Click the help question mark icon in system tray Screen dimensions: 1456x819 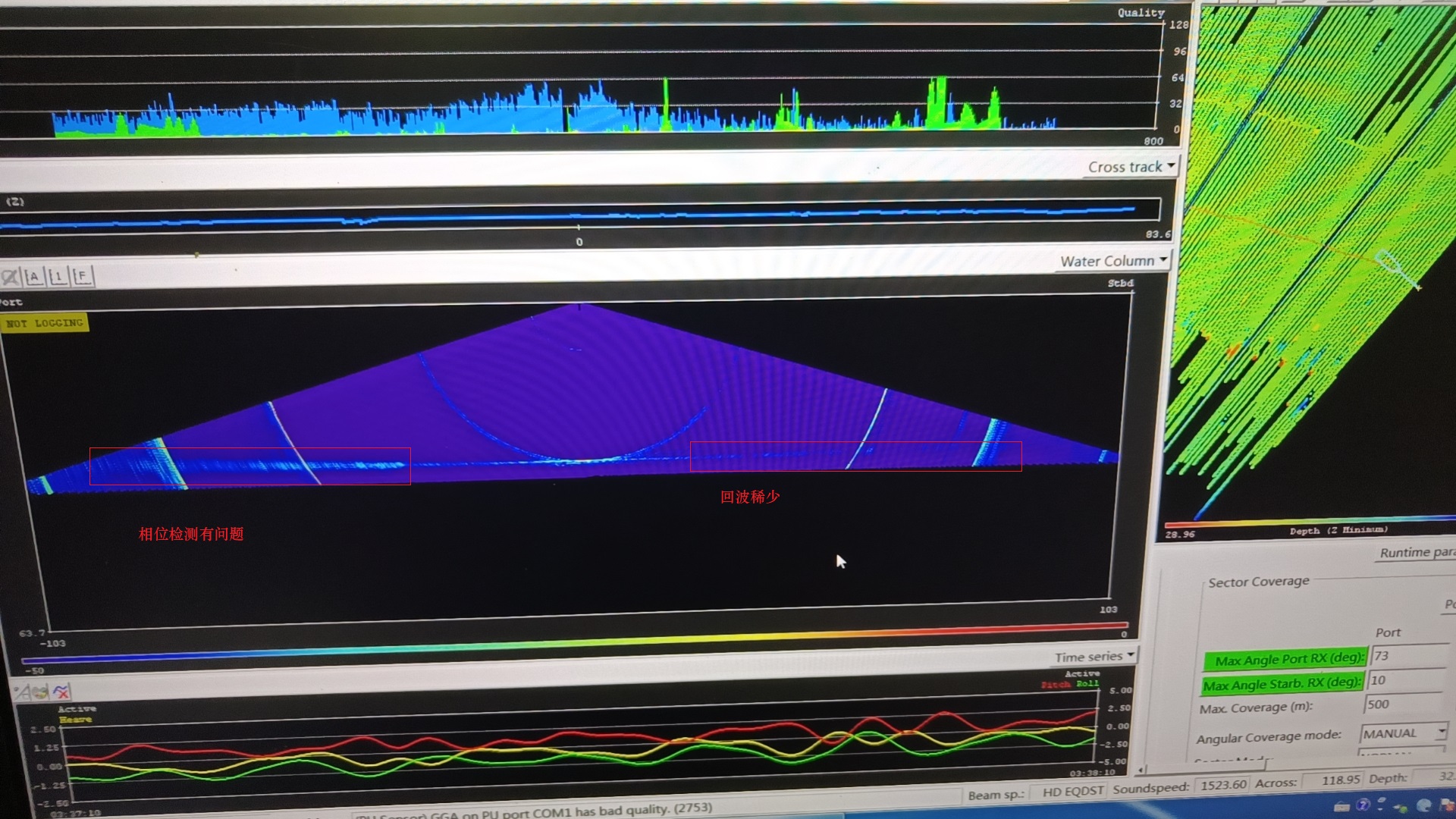point(1363,805)
